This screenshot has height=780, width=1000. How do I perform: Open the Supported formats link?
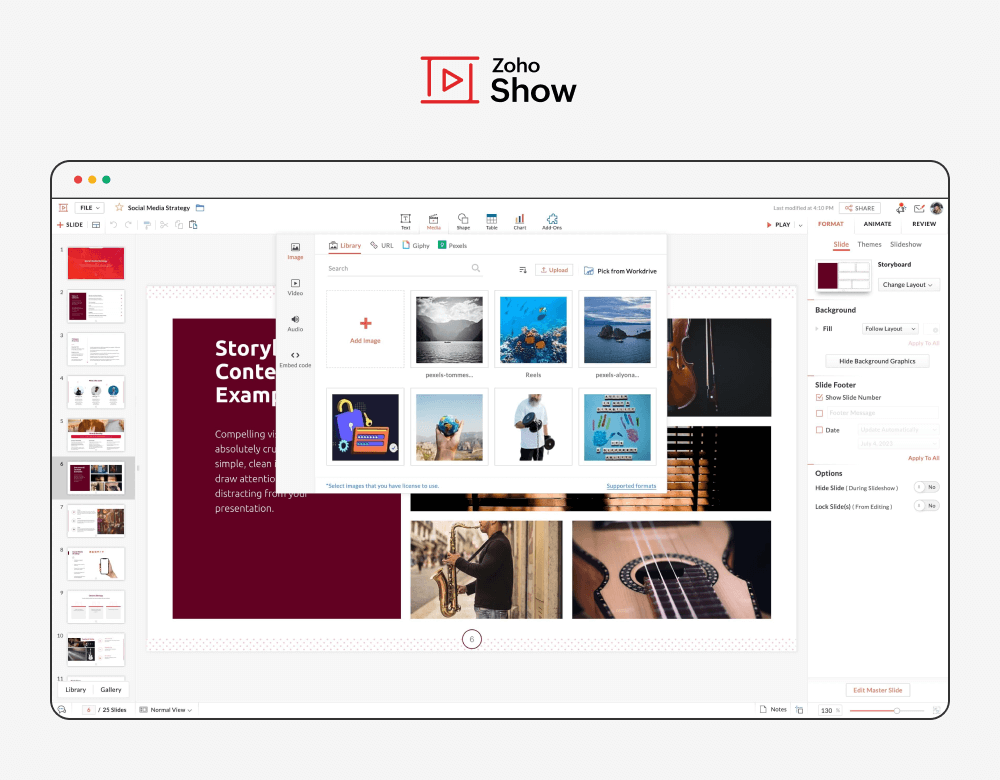631,486
